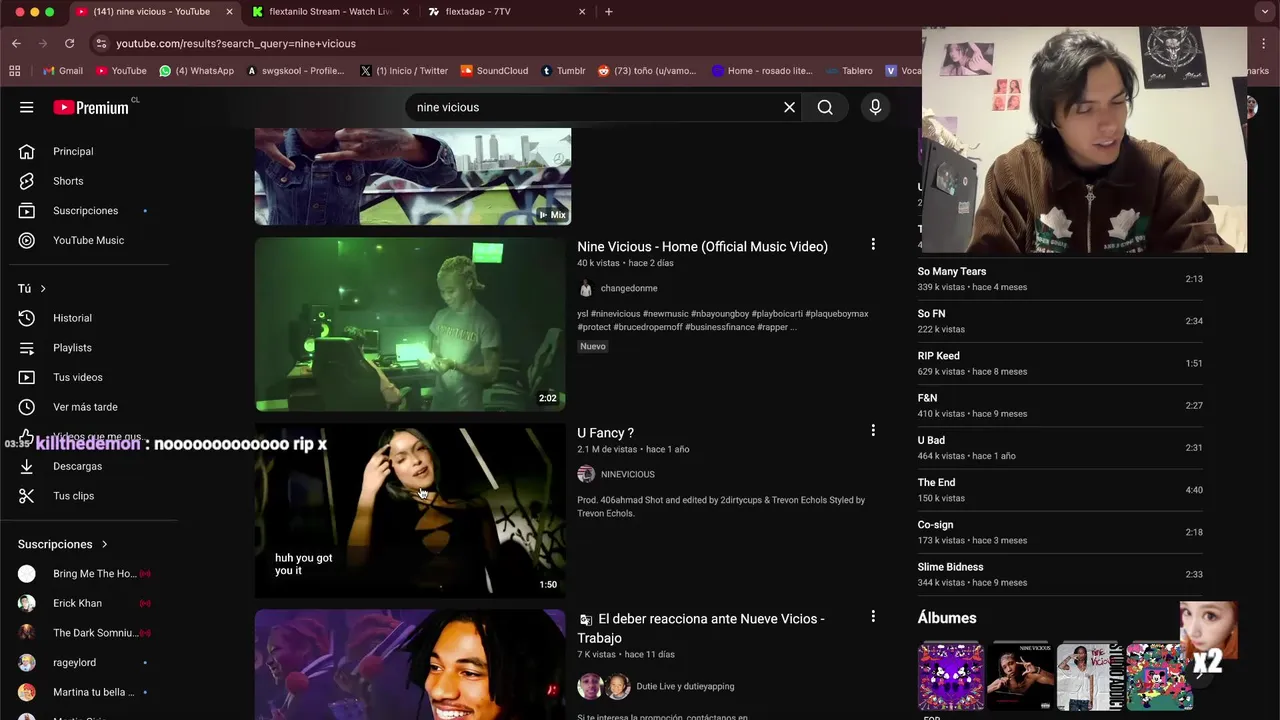Image resolution: width=1280 pixels, height=720 pixels.
Task: Play Slime Bidness song
Action: (x=1060, y=574)
